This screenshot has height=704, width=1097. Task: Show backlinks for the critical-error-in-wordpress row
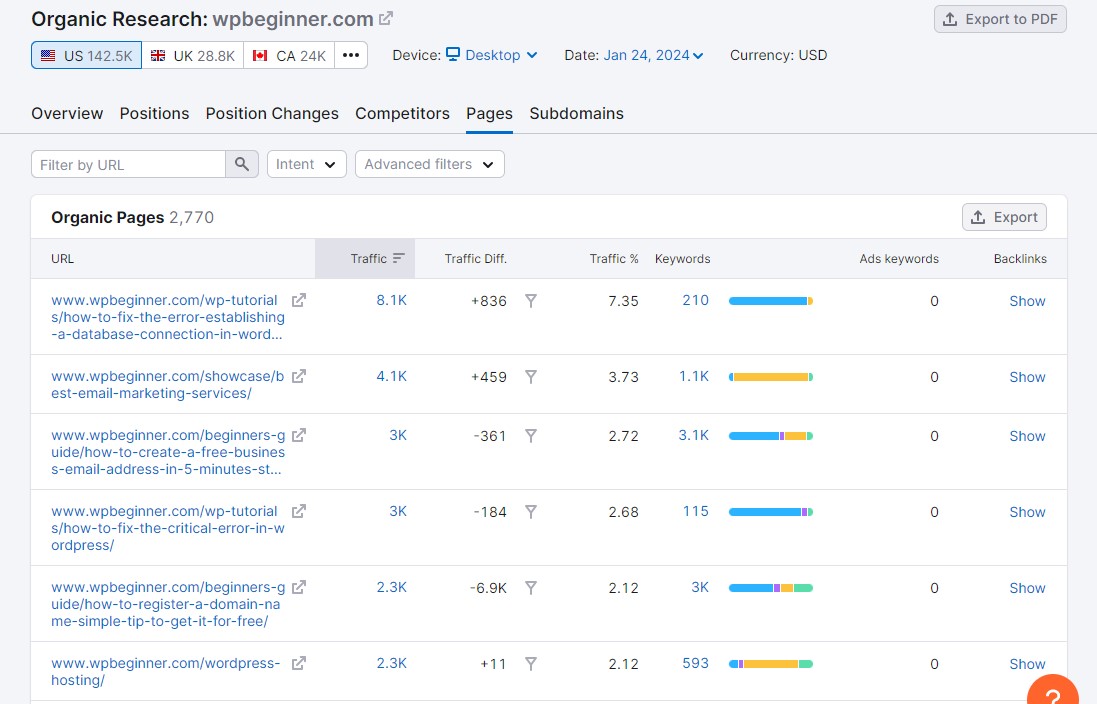click(x=1027, y=512)
